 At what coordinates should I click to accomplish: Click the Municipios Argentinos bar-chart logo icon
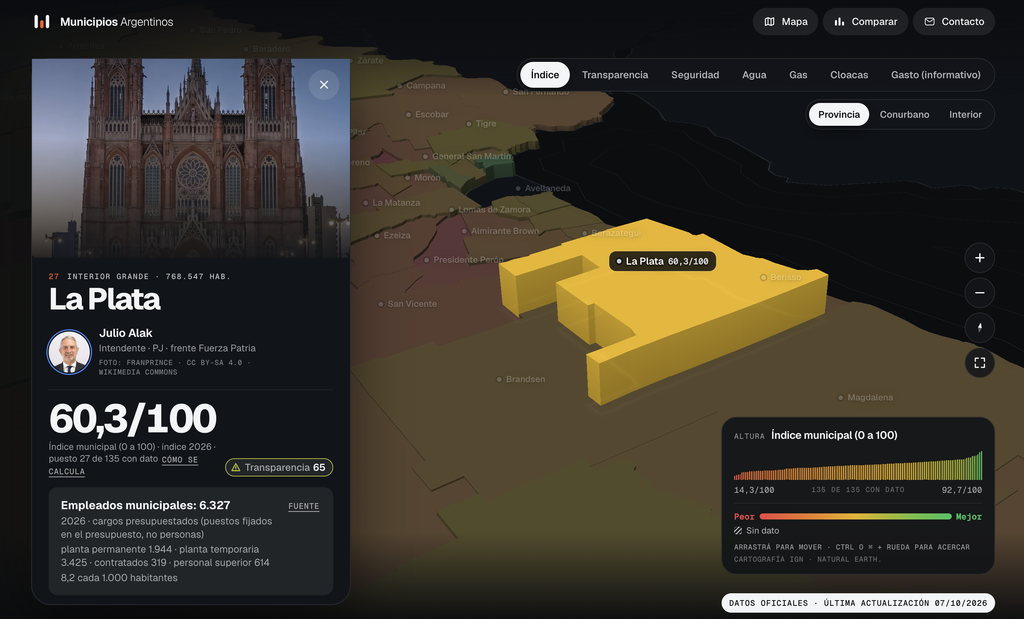pyautogui.click(x=41, y=22)
